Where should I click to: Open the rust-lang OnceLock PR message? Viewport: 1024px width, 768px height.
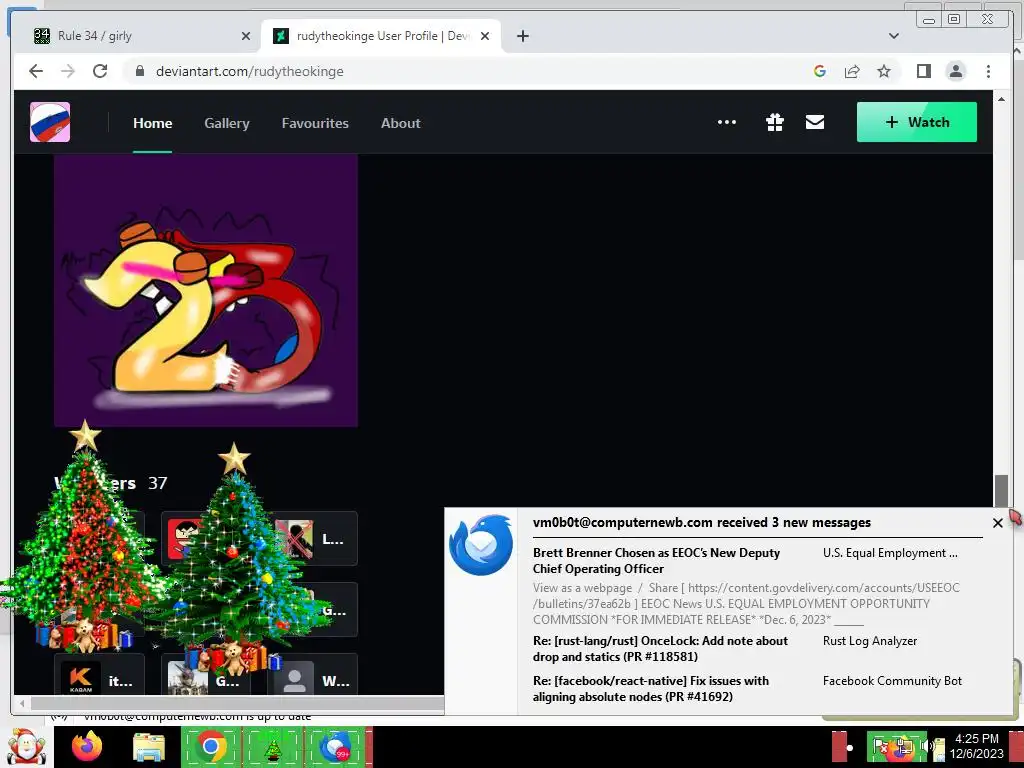(x=660, y=648)
